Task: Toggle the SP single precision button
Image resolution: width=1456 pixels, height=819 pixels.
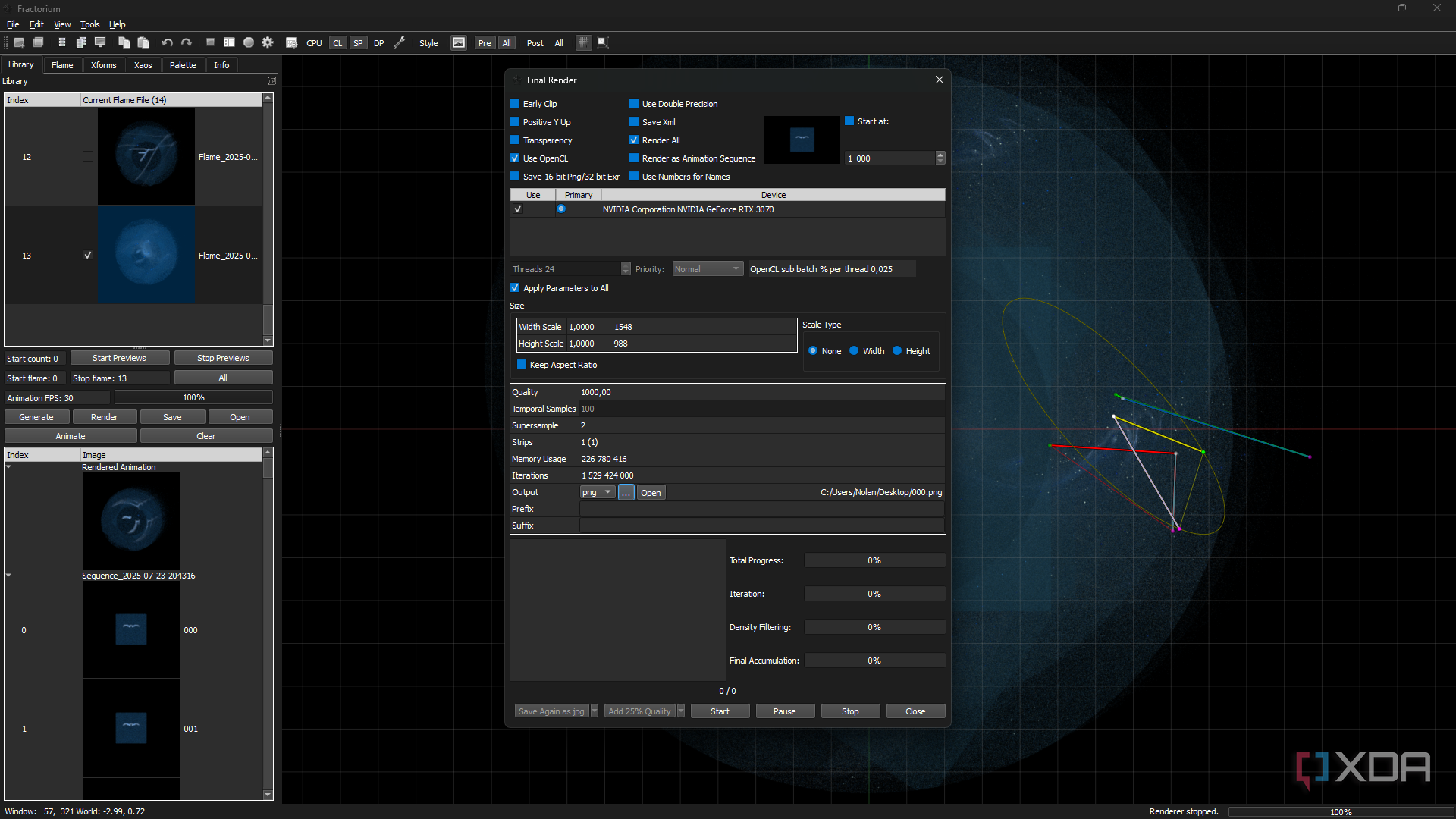Action: click(x=358, y=43)
